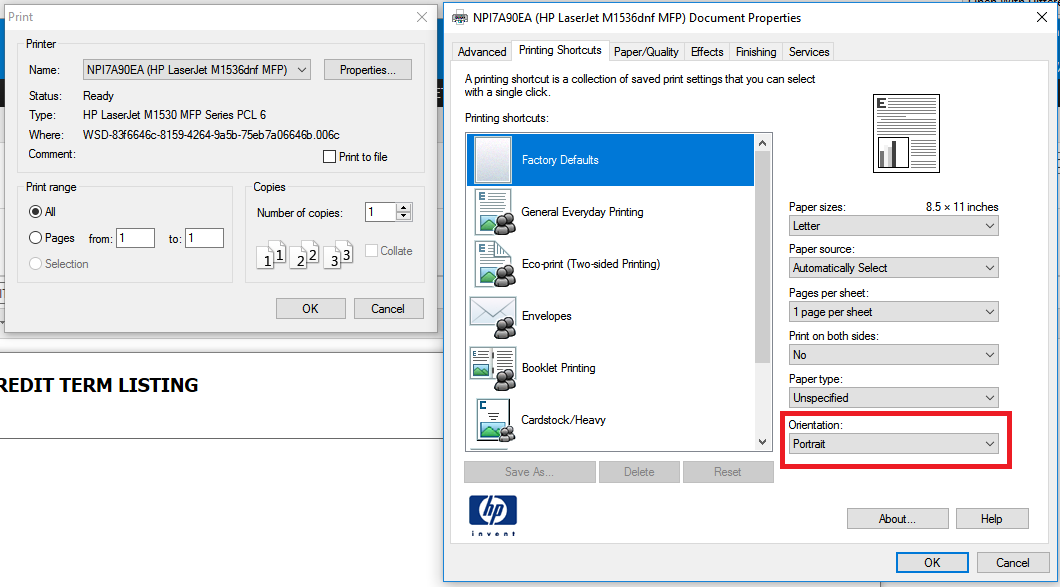Screen dimensions: 1060x587
Task: Click OK in the Print dialog
Action: 310,308
